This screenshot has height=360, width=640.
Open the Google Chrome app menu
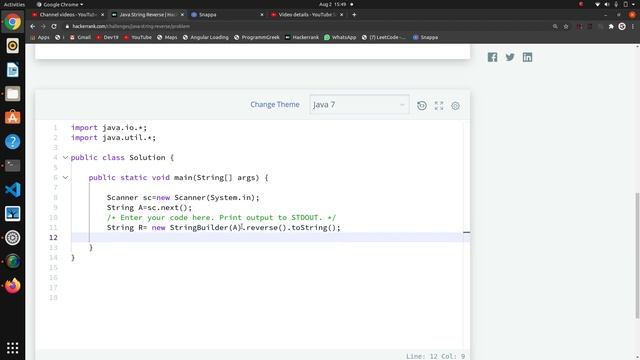coord(60,4)
